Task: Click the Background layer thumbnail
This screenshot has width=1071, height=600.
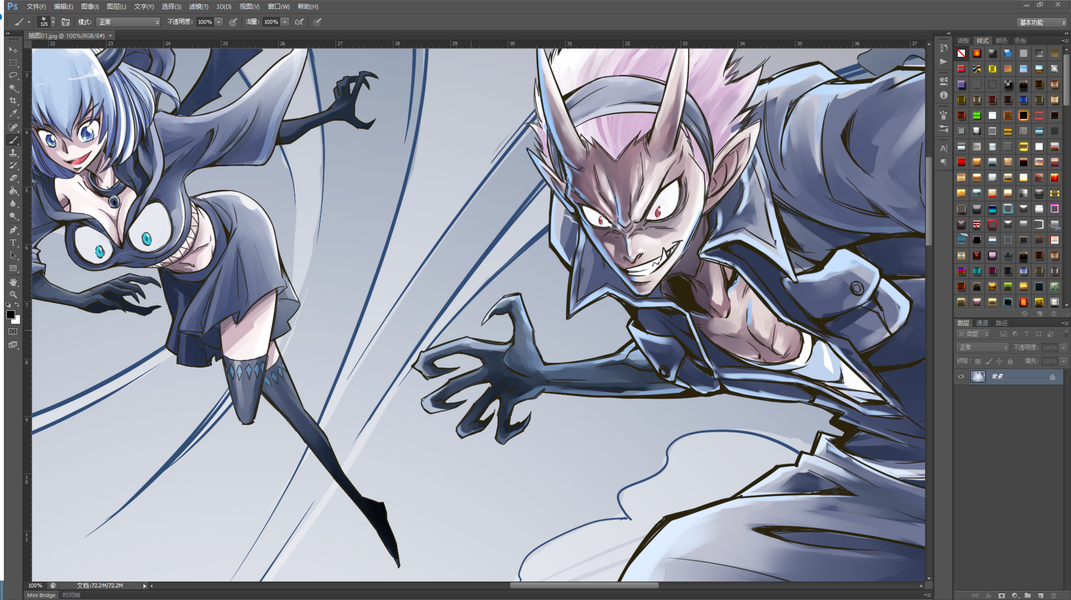Action: (978, 377)
